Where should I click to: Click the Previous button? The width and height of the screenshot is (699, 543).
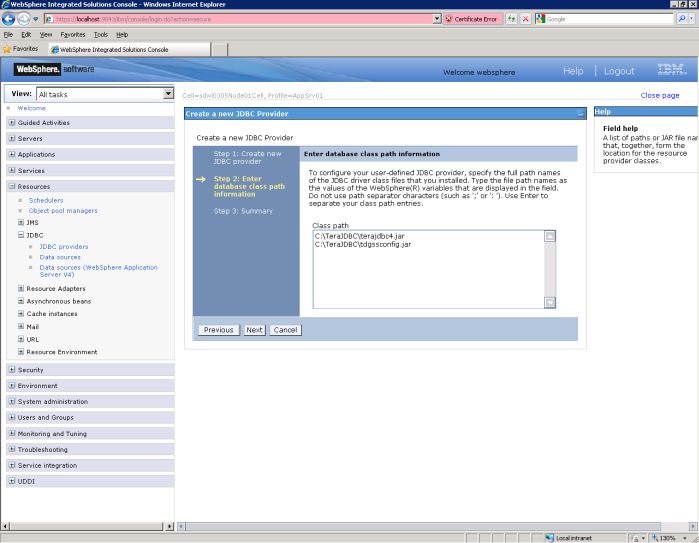point(218,330)
